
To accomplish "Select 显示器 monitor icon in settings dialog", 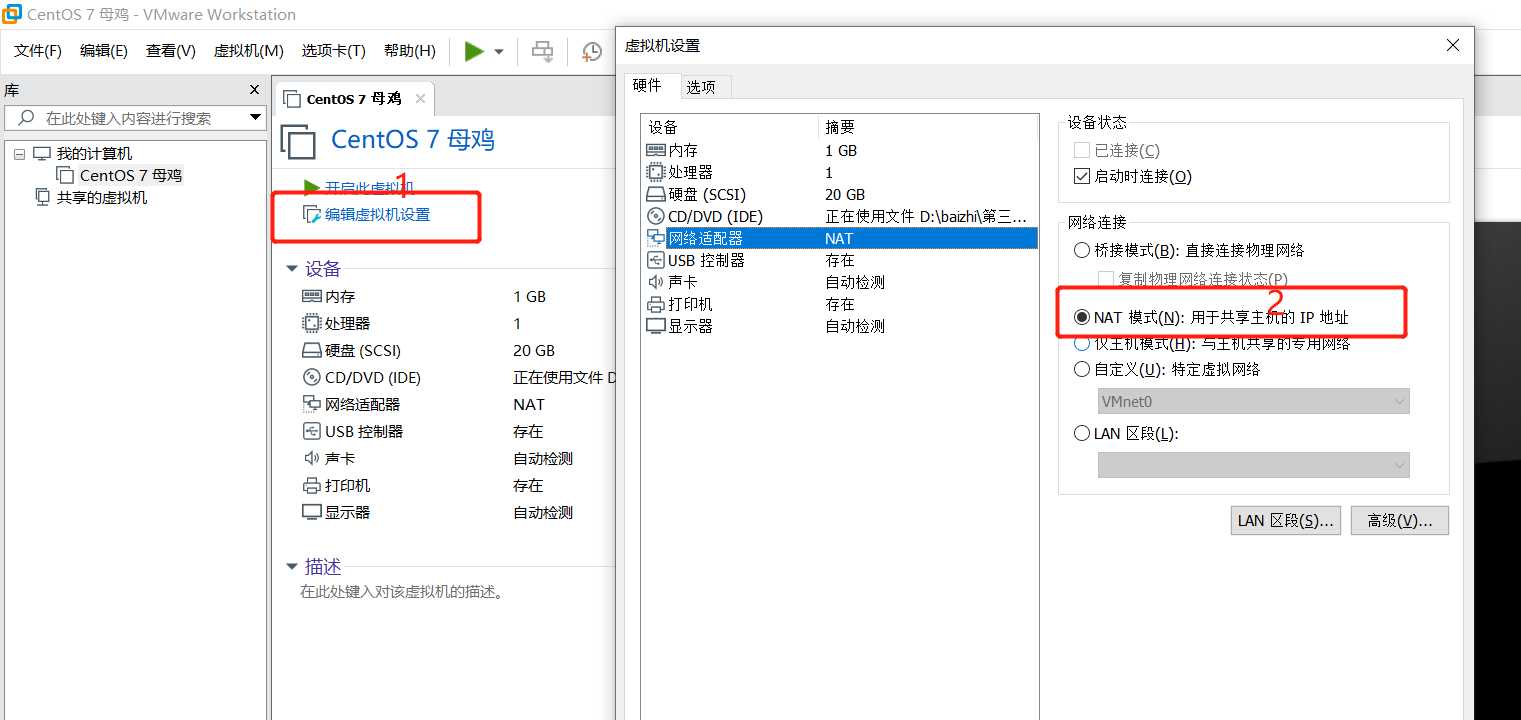I will tap(656, 326).
